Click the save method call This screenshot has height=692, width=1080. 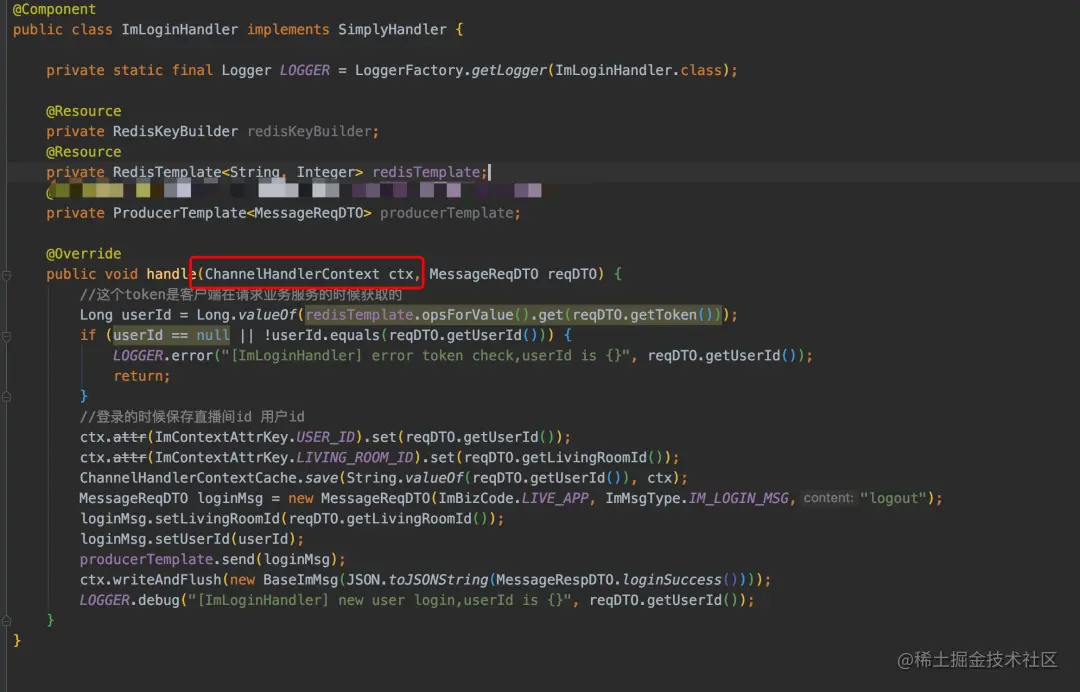tap(322, 478)
